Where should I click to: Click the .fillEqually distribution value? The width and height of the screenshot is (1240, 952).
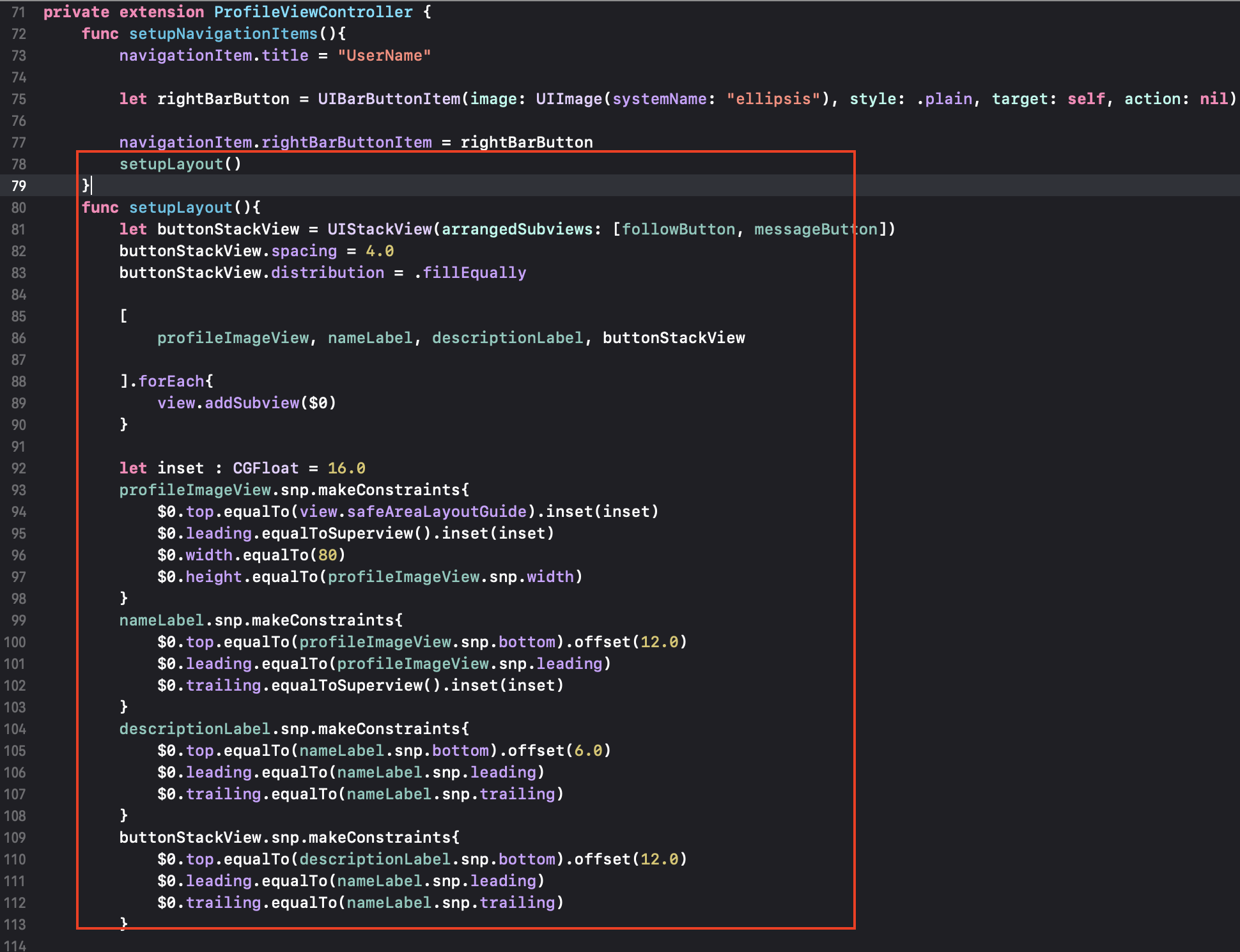[470, 273]
